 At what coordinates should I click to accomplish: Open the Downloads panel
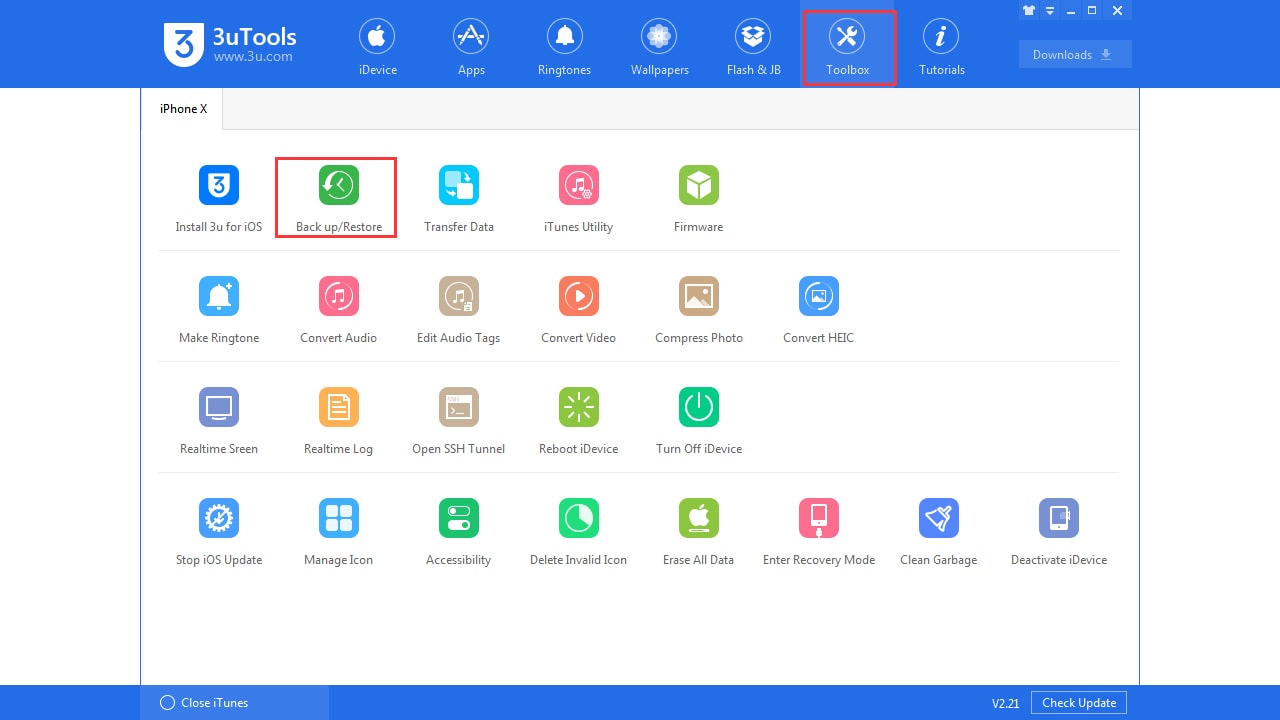(x=1075, y=55)
